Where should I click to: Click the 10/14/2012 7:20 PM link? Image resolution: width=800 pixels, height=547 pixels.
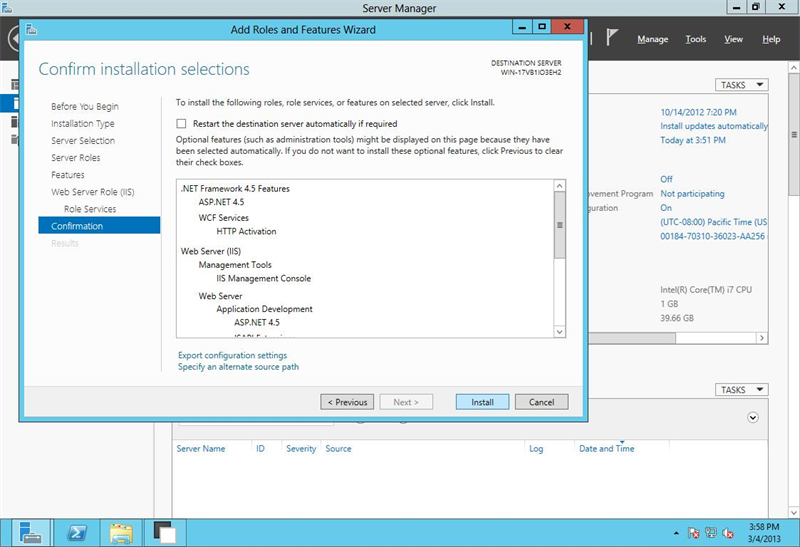pos(698,112)
